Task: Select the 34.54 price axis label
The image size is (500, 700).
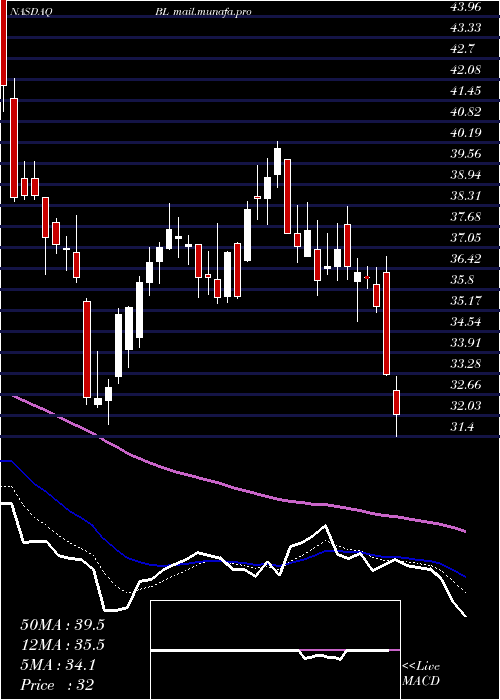Action: (x=466, y=321)
